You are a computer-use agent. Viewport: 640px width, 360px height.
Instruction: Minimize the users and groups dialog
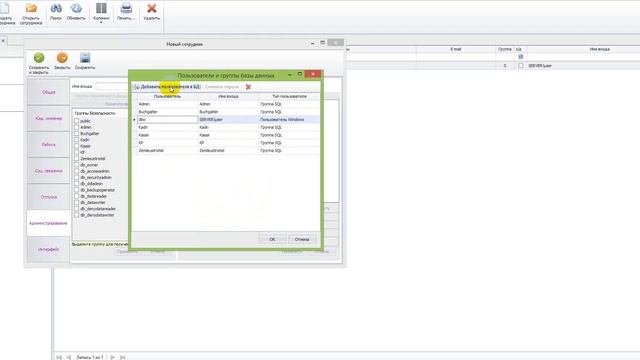[x=289, y=74]
